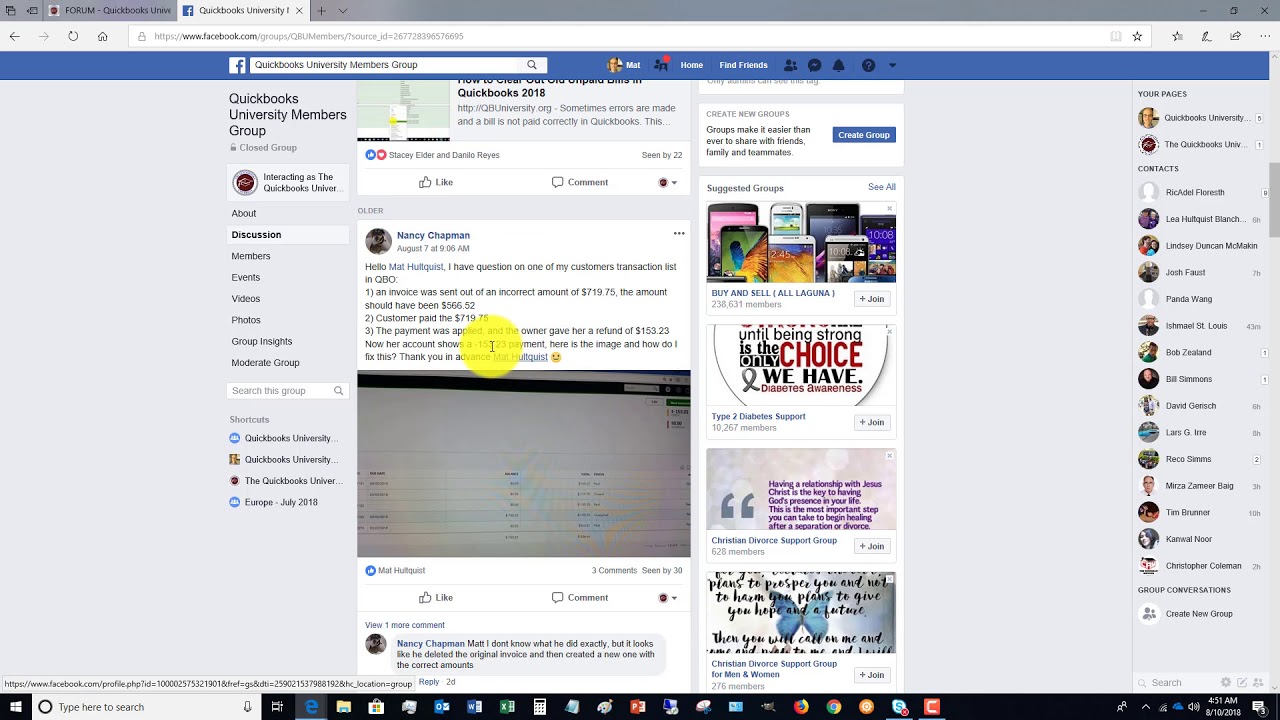Join Christian Divorce Support Group
The width and height of the screenshot is (1280, 720).
pyautogui.click(x=872, y=546)
